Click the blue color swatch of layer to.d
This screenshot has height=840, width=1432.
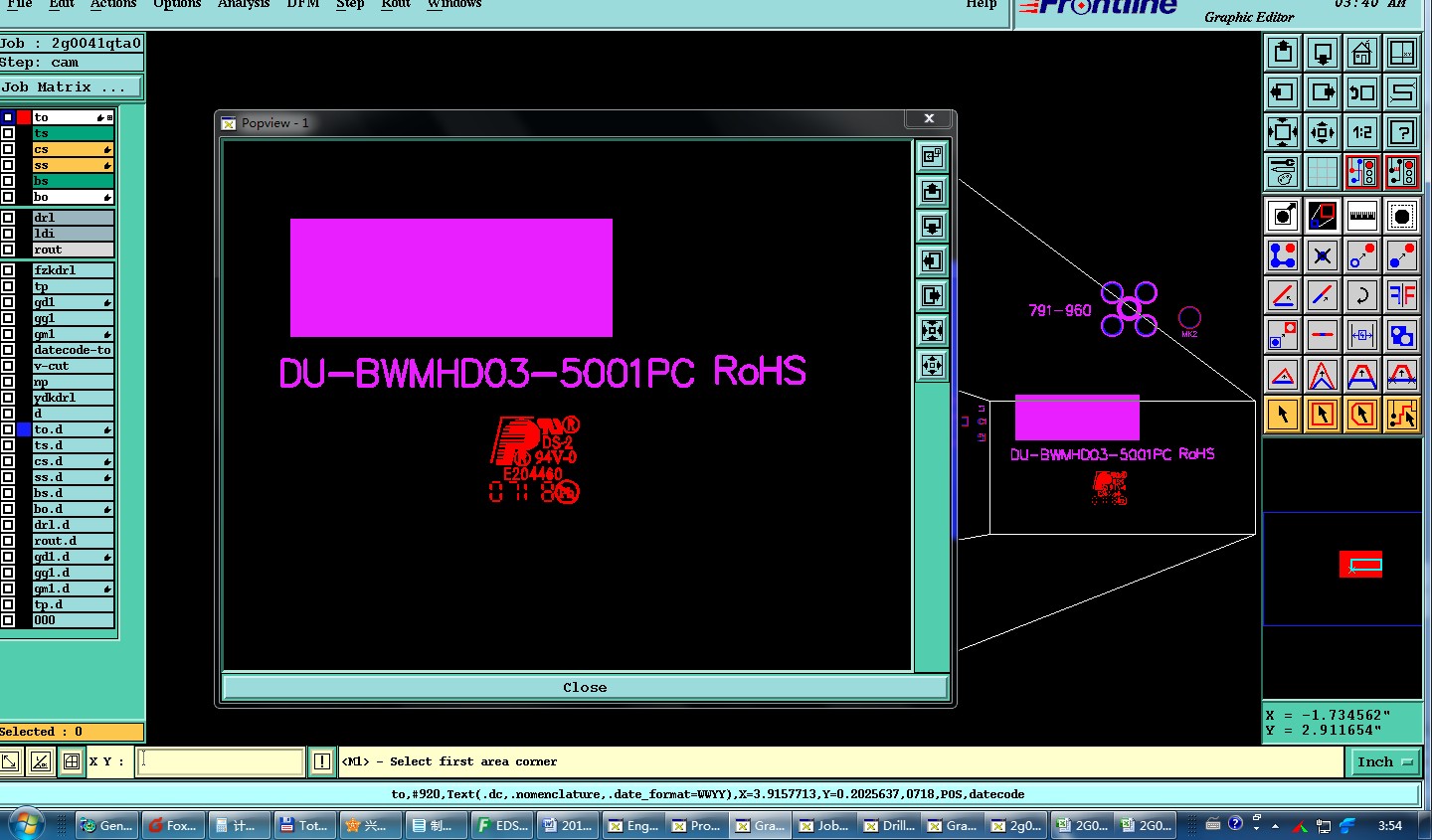(x=24, y=429)
